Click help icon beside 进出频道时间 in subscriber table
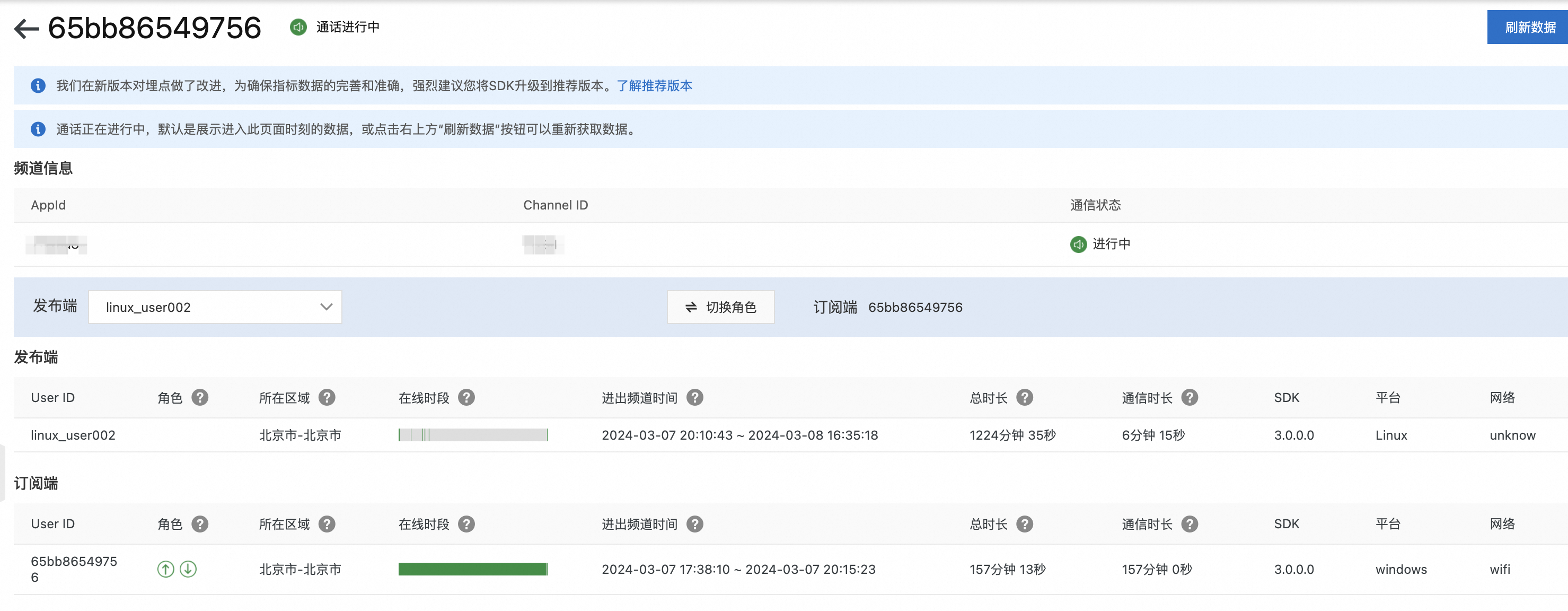 [694, 524]
